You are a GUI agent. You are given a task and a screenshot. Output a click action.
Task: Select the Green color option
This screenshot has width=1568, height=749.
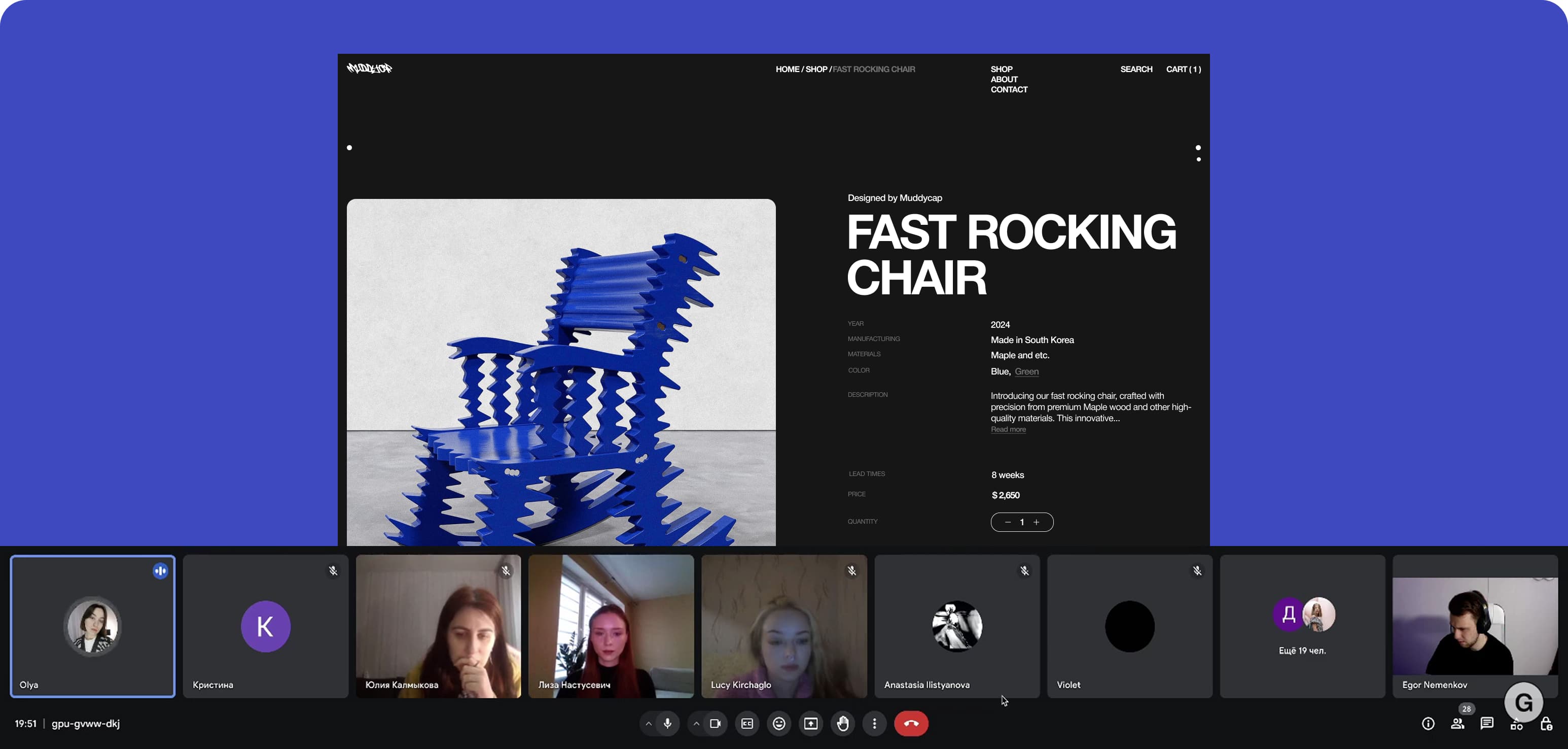(1026, 371)
